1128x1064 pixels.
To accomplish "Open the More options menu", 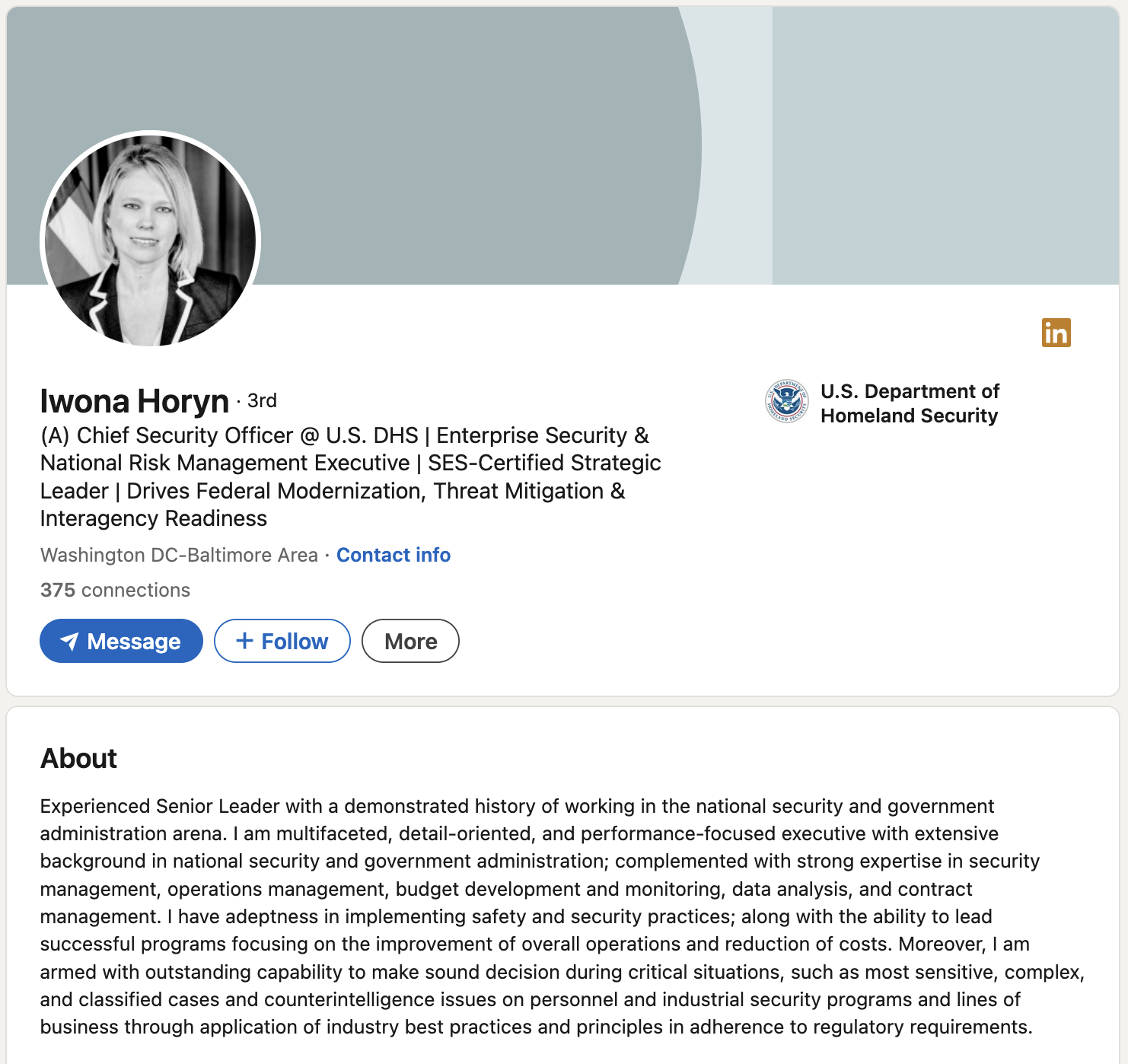I will [x=409, y=641].
